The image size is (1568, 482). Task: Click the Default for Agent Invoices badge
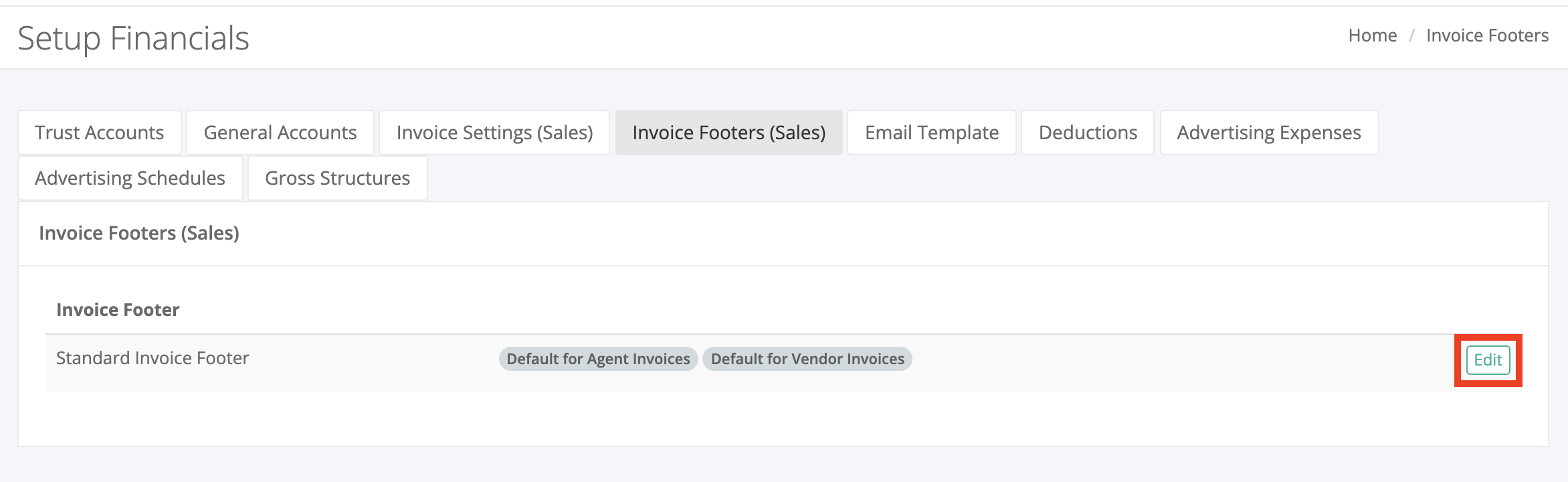598,359
